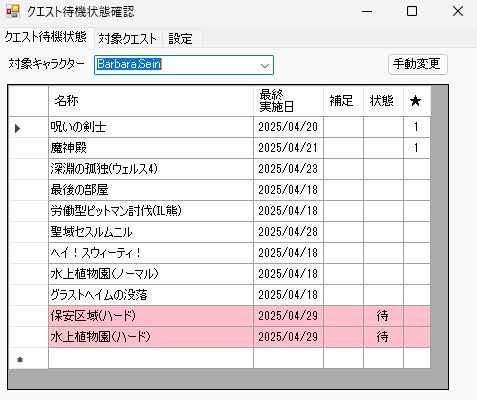Select the 魔神殿 name cell
Image resolution: width=477 pixels, height=400 pixels.
pos(151,148)
